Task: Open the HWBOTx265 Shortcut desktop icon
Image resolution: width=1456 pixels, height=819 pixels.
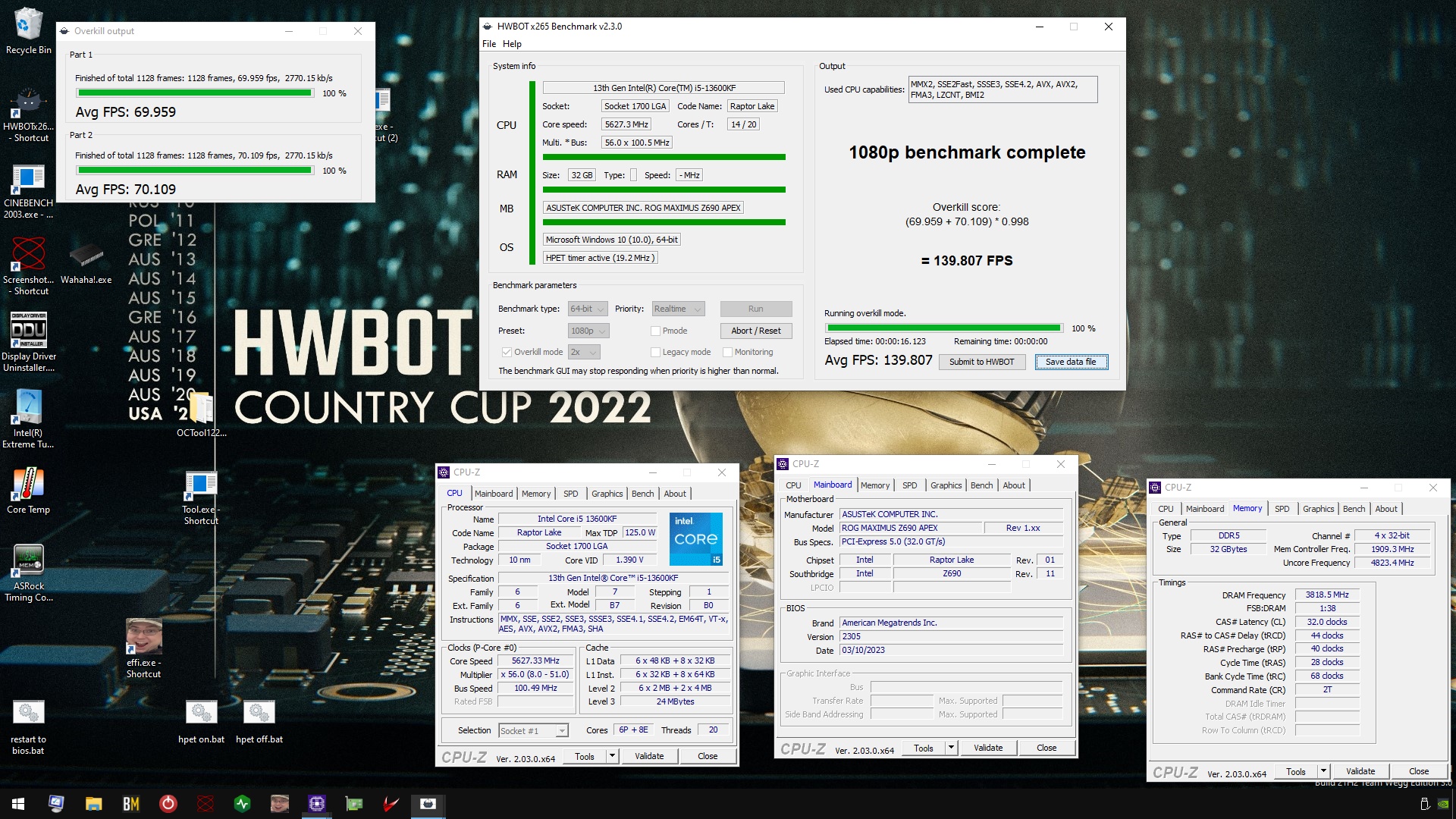Action: point(28,115)
